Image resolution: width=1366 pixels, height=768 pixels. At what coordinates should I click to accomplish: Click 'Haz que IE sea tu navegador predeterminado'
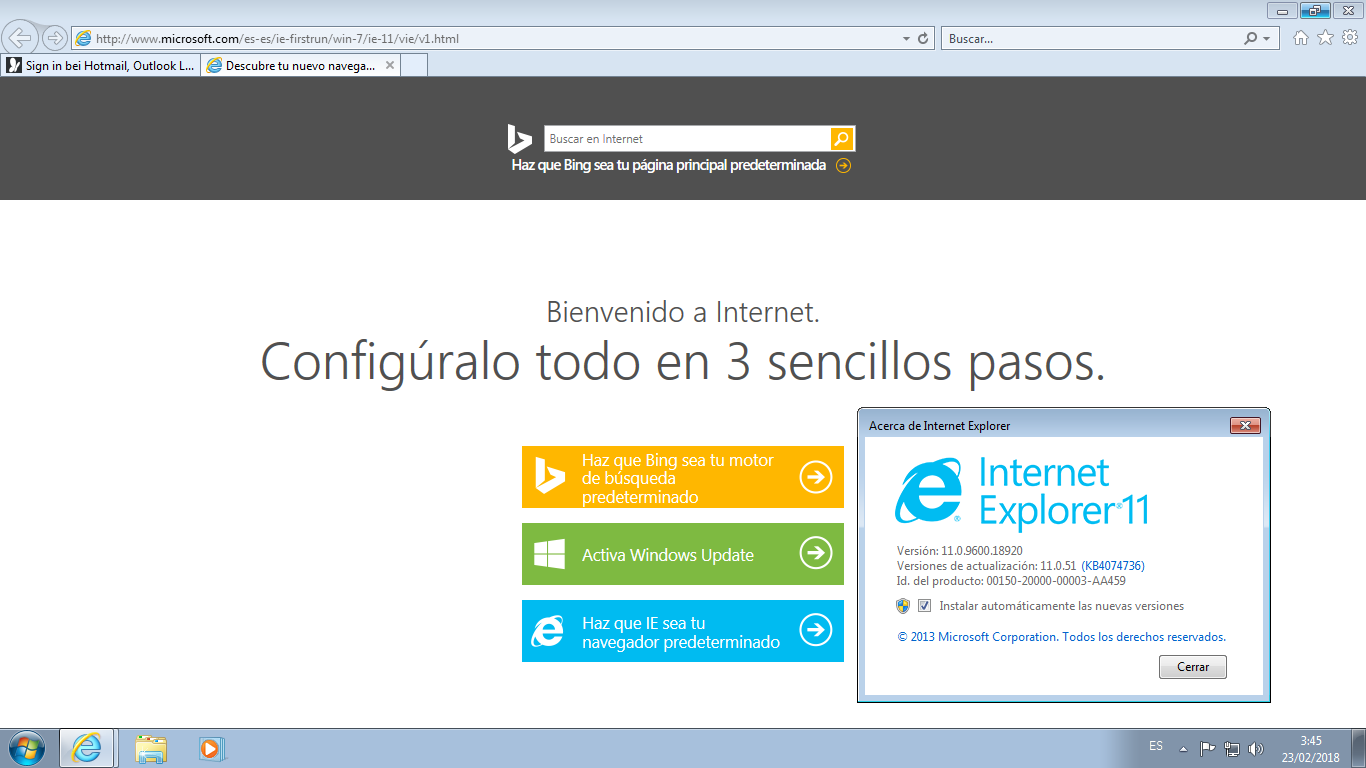(683, 631)
